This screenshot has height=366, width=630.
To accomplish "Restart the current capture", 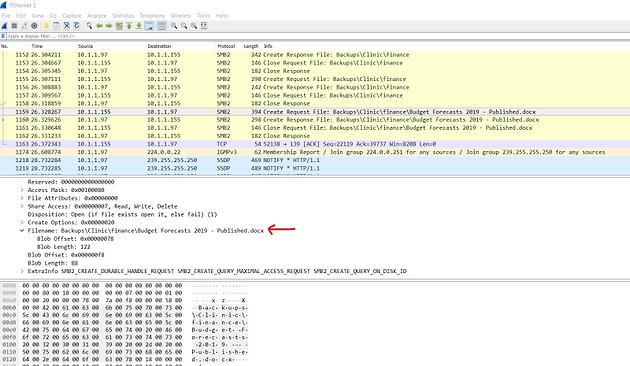I will pyautogui.click(x=25, y=26).
